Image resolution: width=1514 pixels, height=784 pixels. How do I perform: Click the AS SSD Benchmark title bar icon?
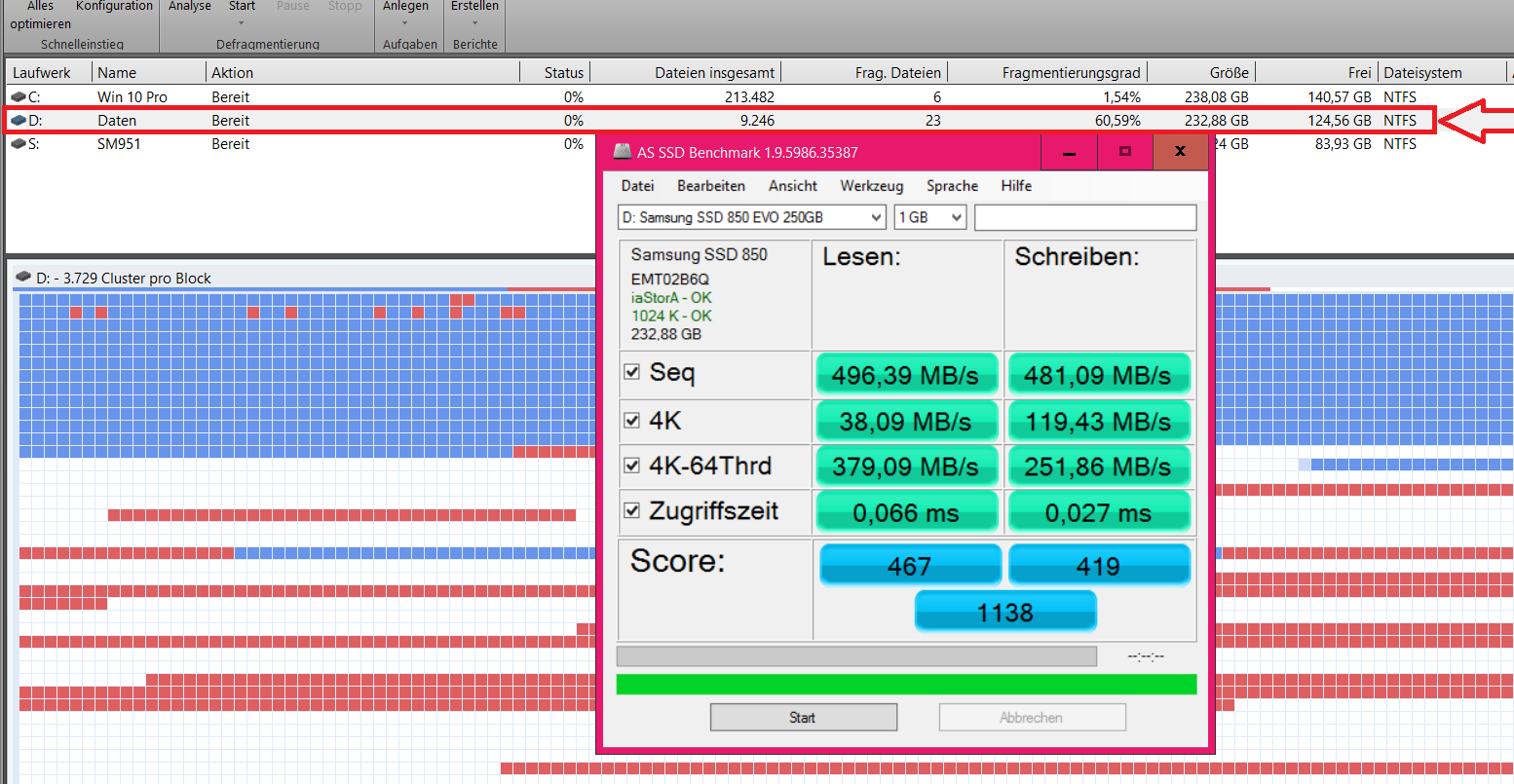tap(622, 151)
